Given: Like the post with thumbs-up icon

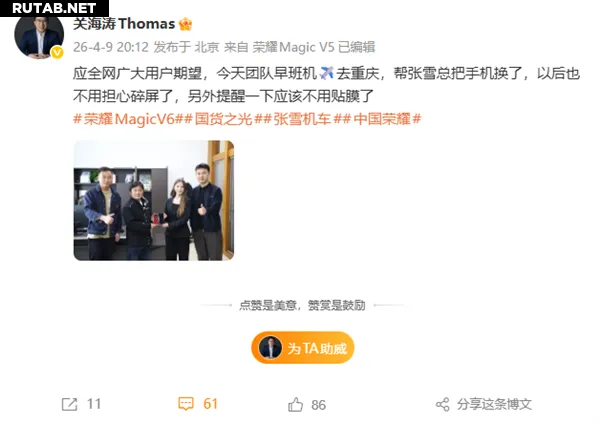Looking at the screenshot, I should coord(295,405).
